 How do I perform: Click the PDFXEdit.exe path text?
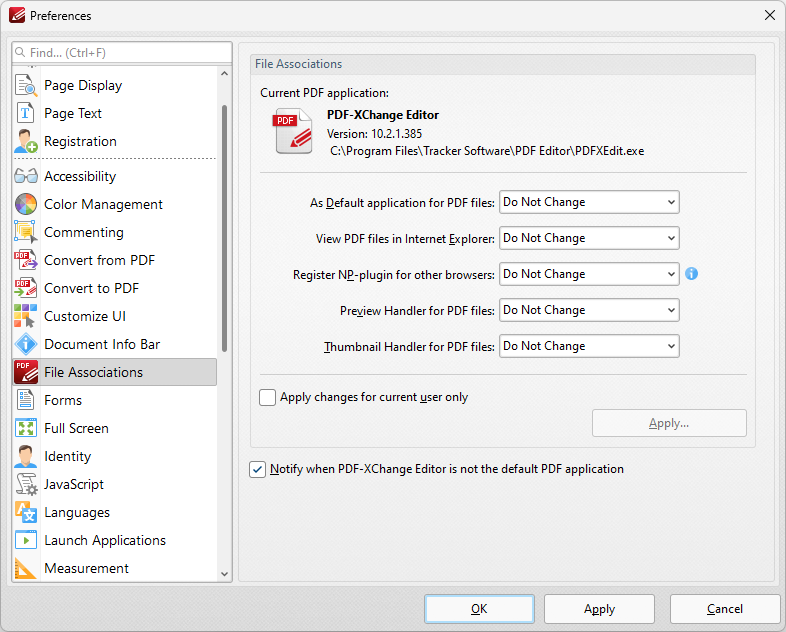point(487,151)
